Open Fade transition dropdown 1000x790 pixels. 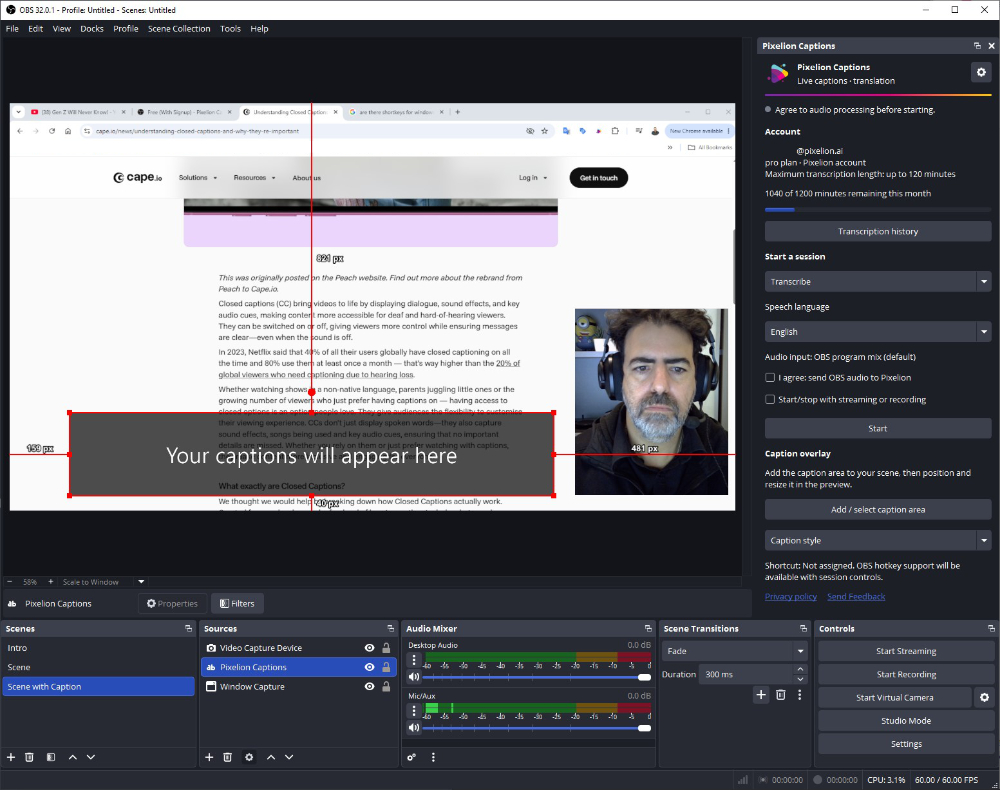pyautogui.click(x=735, y=651)
